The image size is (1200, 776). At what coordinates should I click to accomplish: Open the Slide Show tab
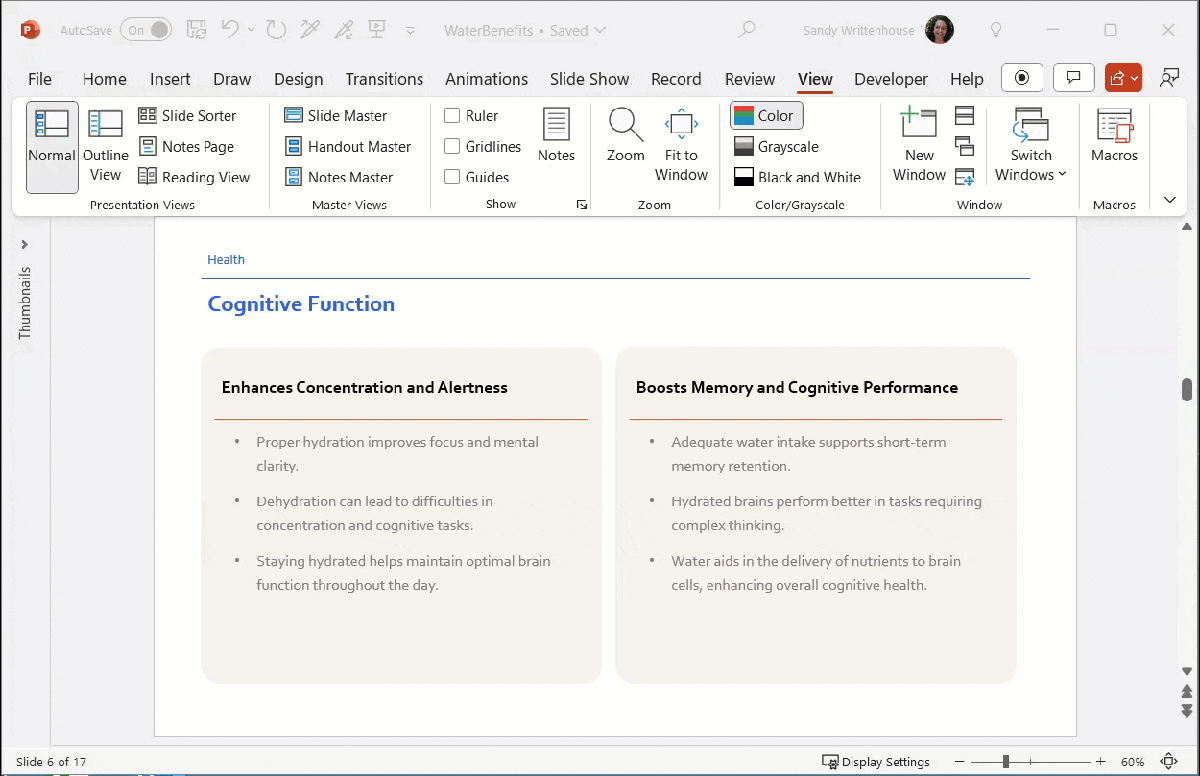(590, 79)
